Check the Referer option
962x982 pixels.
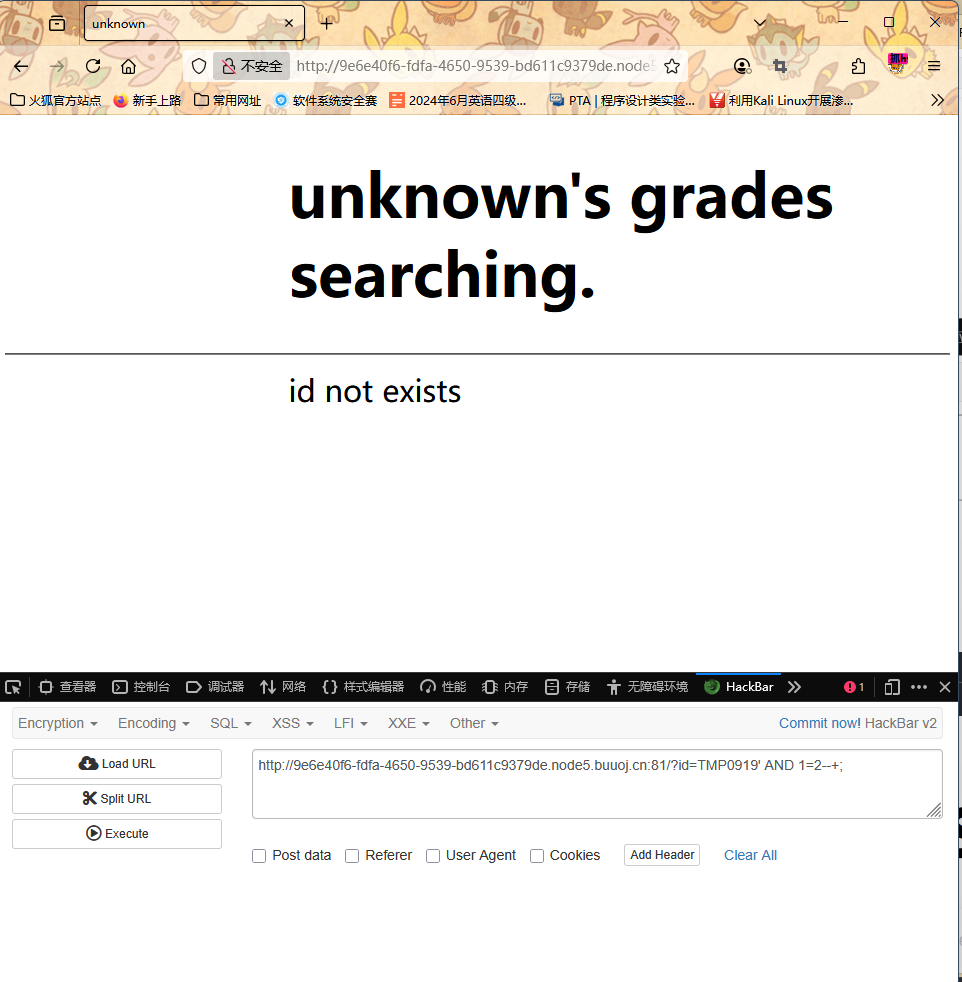pyautogui.click(x=352, y=856)
